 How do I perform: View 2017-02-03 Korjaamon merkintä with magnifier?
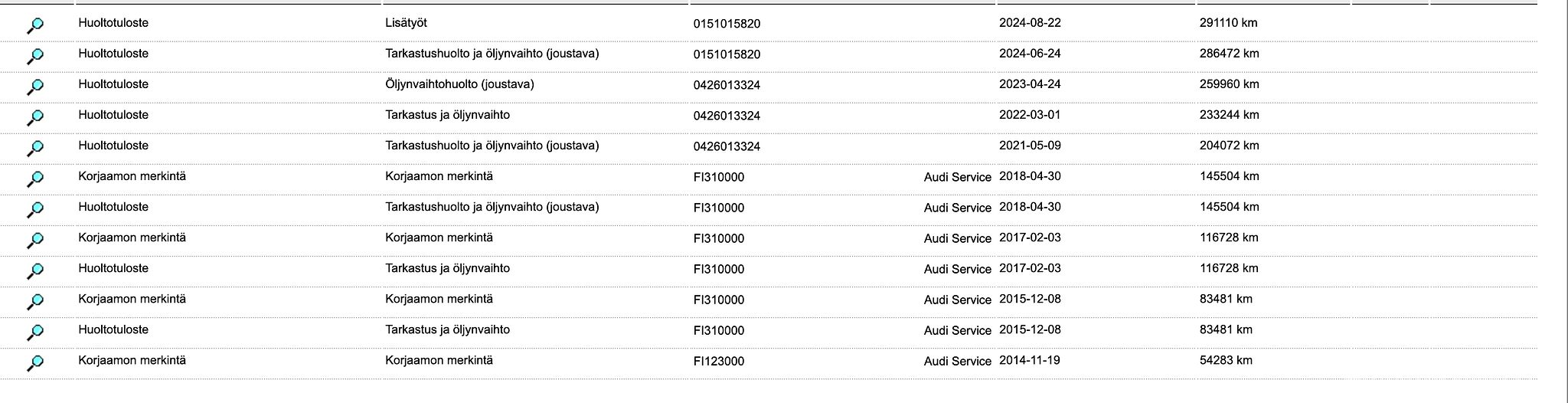point(35,241)
